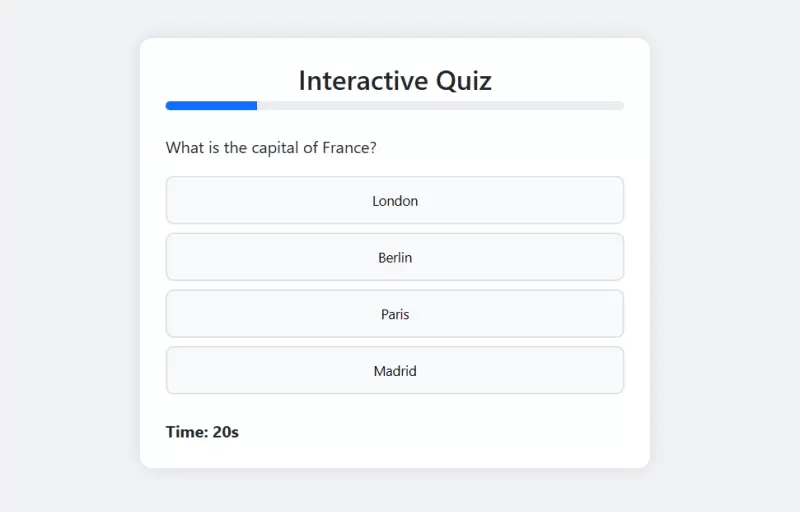The width and height of the screenshot is (800, 512).
Task: Click the word "What" starting the question
Action: 185,148
